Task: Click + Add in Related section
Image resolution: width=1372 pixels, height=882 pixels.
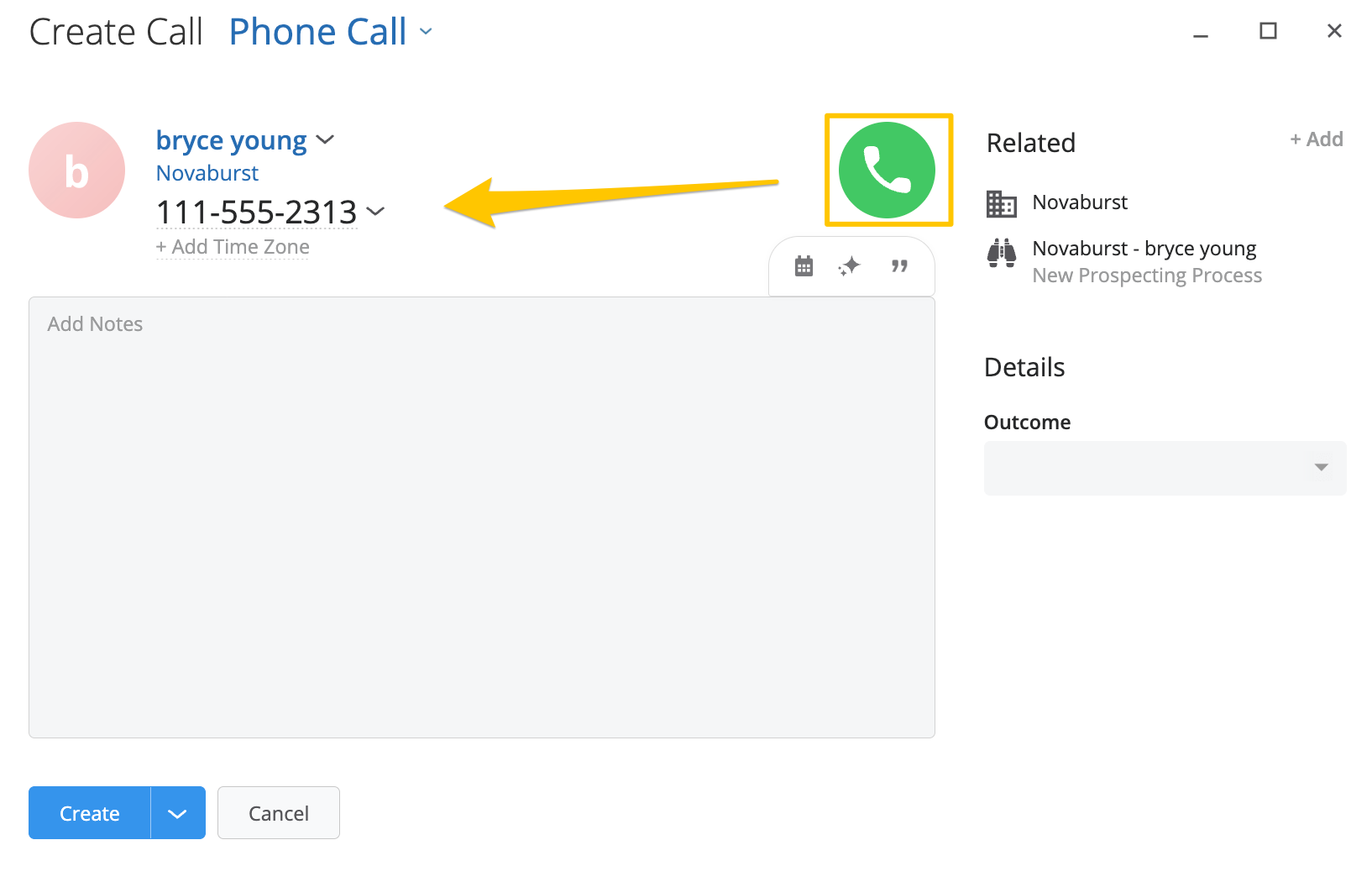Action: click(1317, 139)
